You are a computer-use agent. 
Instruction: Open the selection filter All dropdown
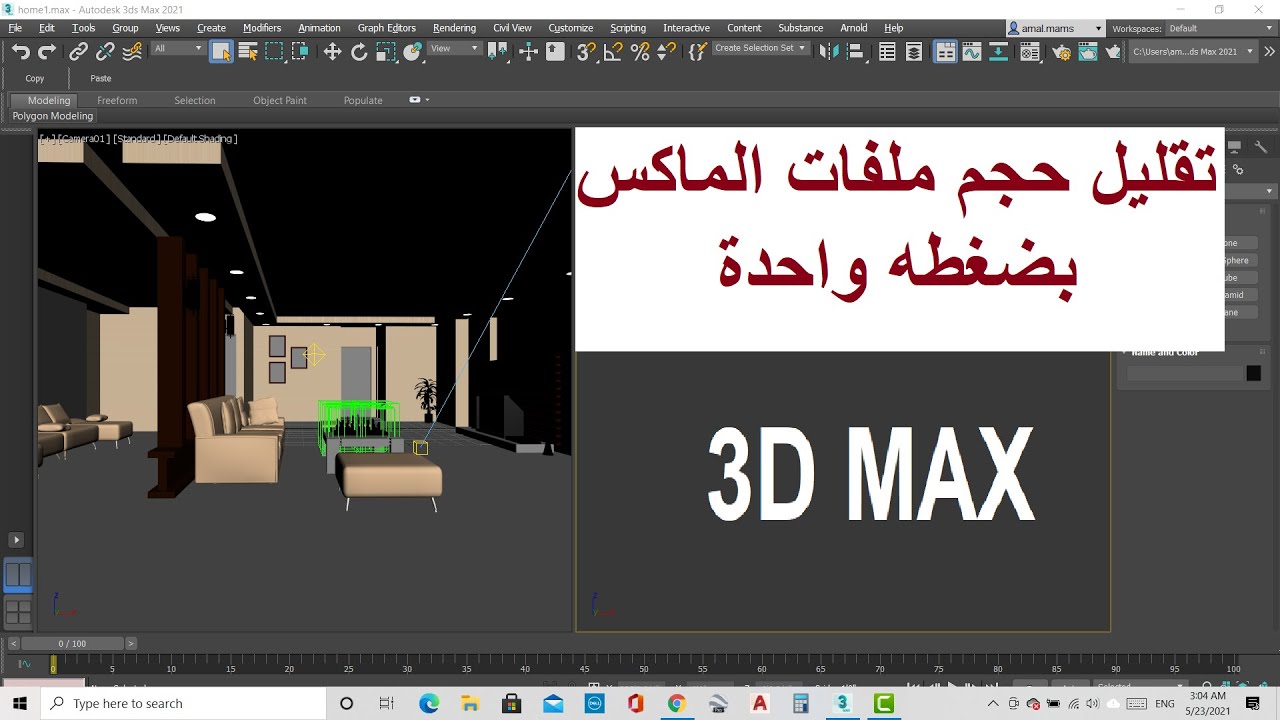click(x=178, y=48)
